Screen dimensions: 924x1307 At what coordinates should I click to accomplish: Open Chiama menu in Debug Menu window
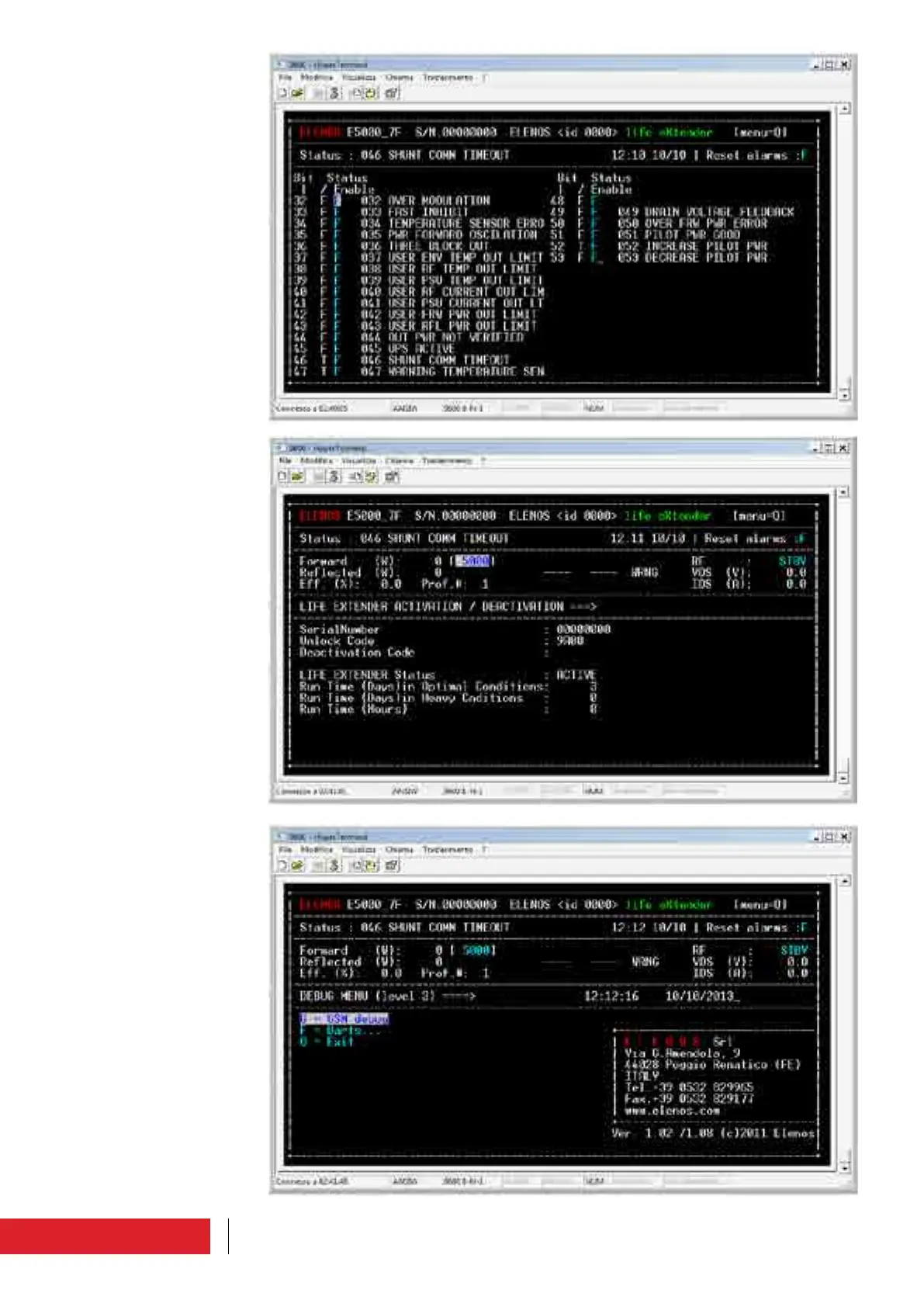point(400,850)
